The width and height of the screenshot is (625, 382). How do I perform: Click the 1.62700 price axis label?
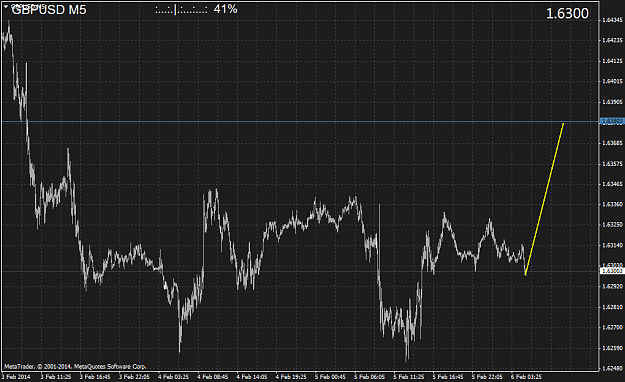tap(612, 328)
